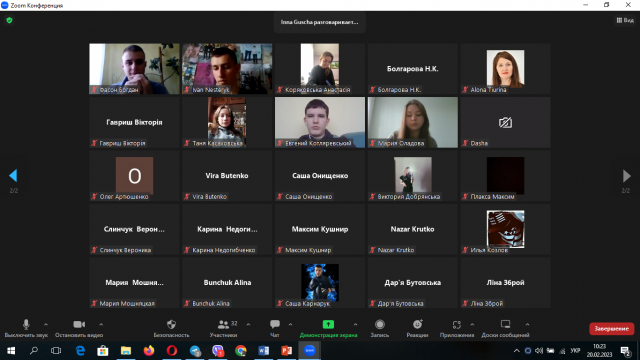Select Alona Tiurina's video tile
Image resolution: width=640 pixels, height=360 pixels.
505,69
